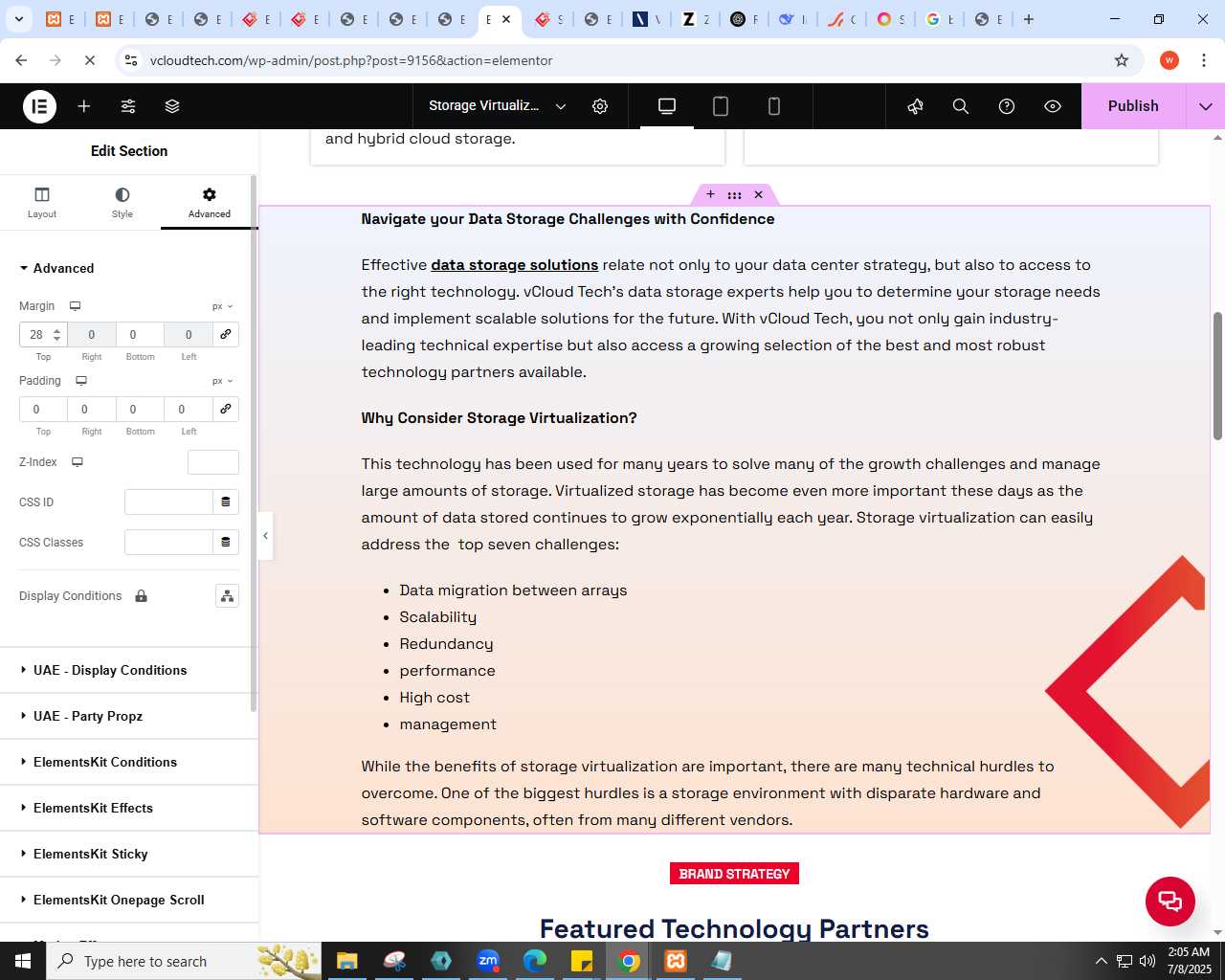This screenshot has width=1225, height=980.
Task: Click the Padding Top input field
Action: click(x=43, y=409)
